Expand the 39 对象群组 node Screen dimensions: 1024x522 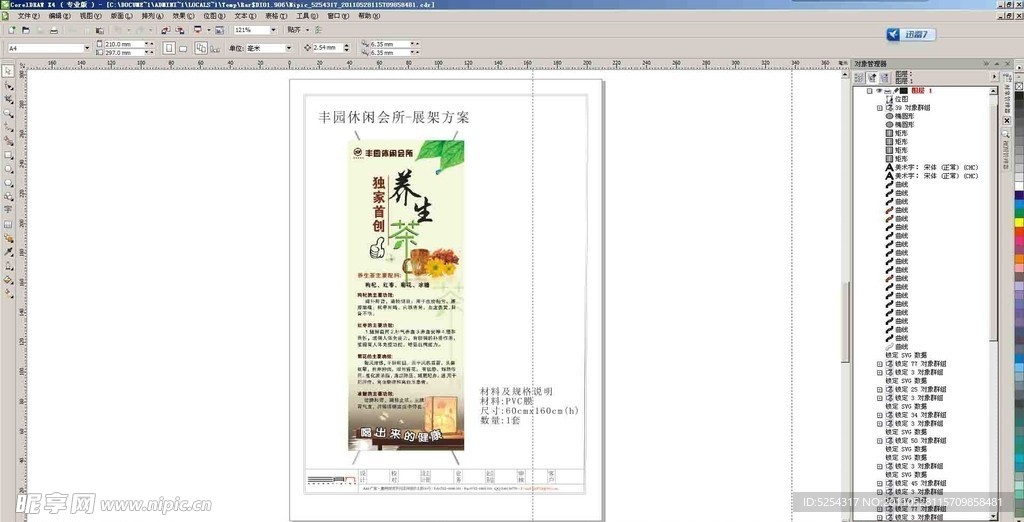(x=880, y=108)
